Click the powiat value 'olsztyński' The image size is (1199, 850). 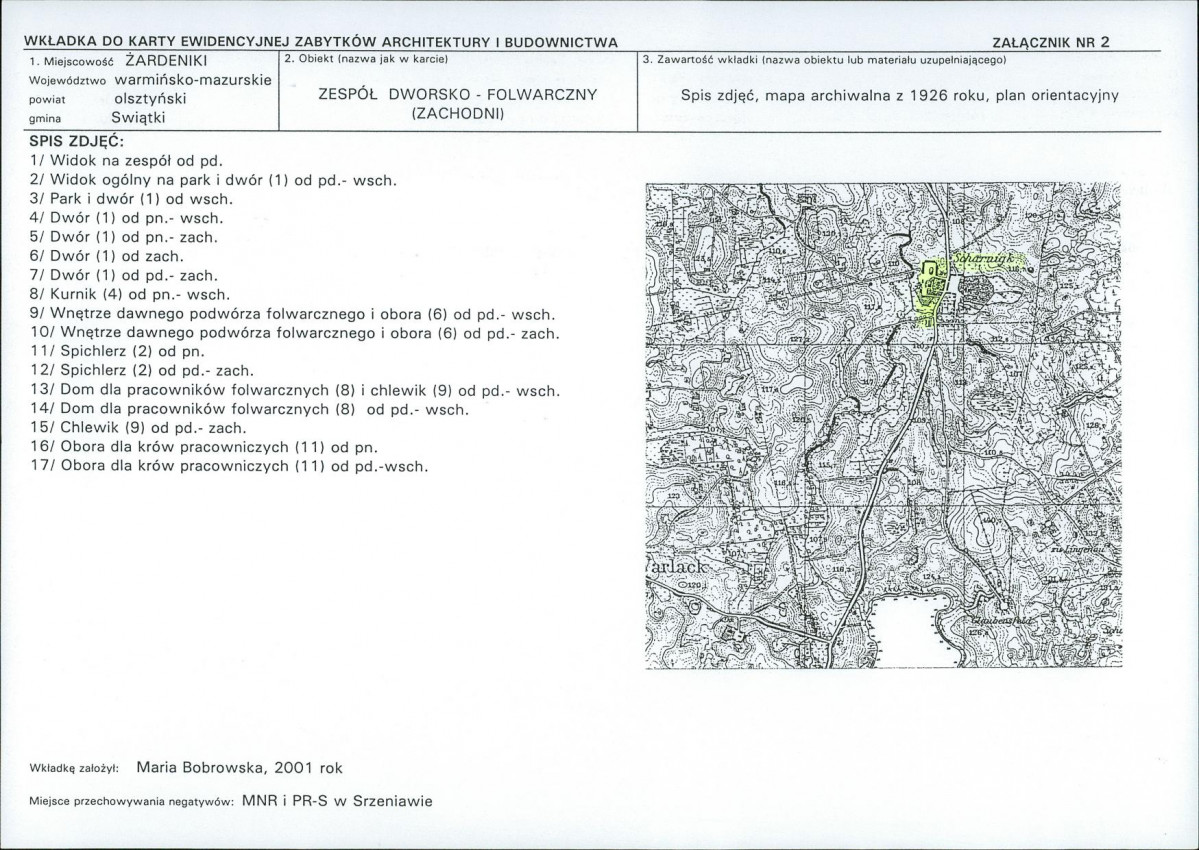[150, 99]
